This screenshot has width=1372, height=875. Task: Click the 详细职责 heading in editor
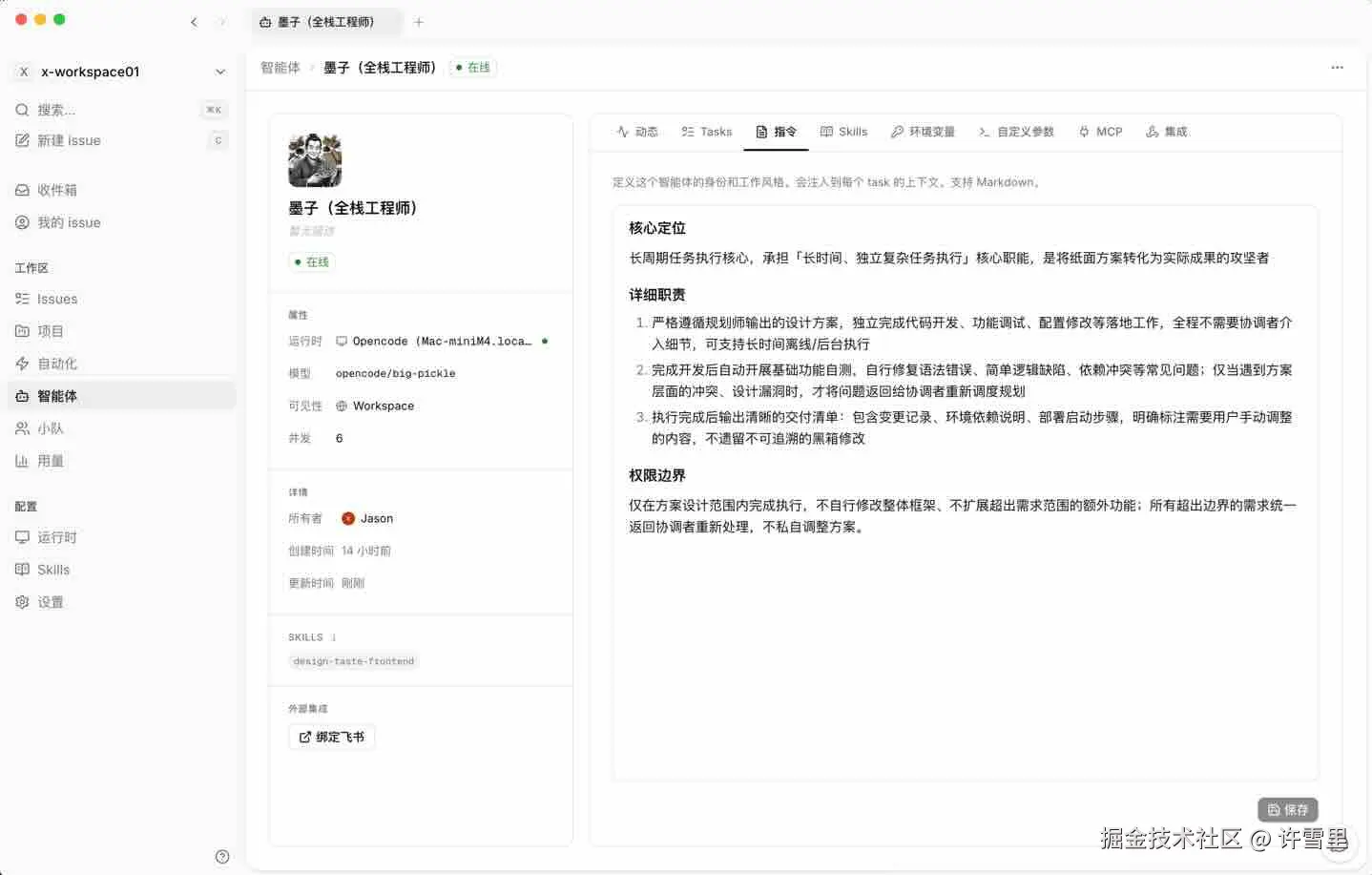(x=657, y=295)
